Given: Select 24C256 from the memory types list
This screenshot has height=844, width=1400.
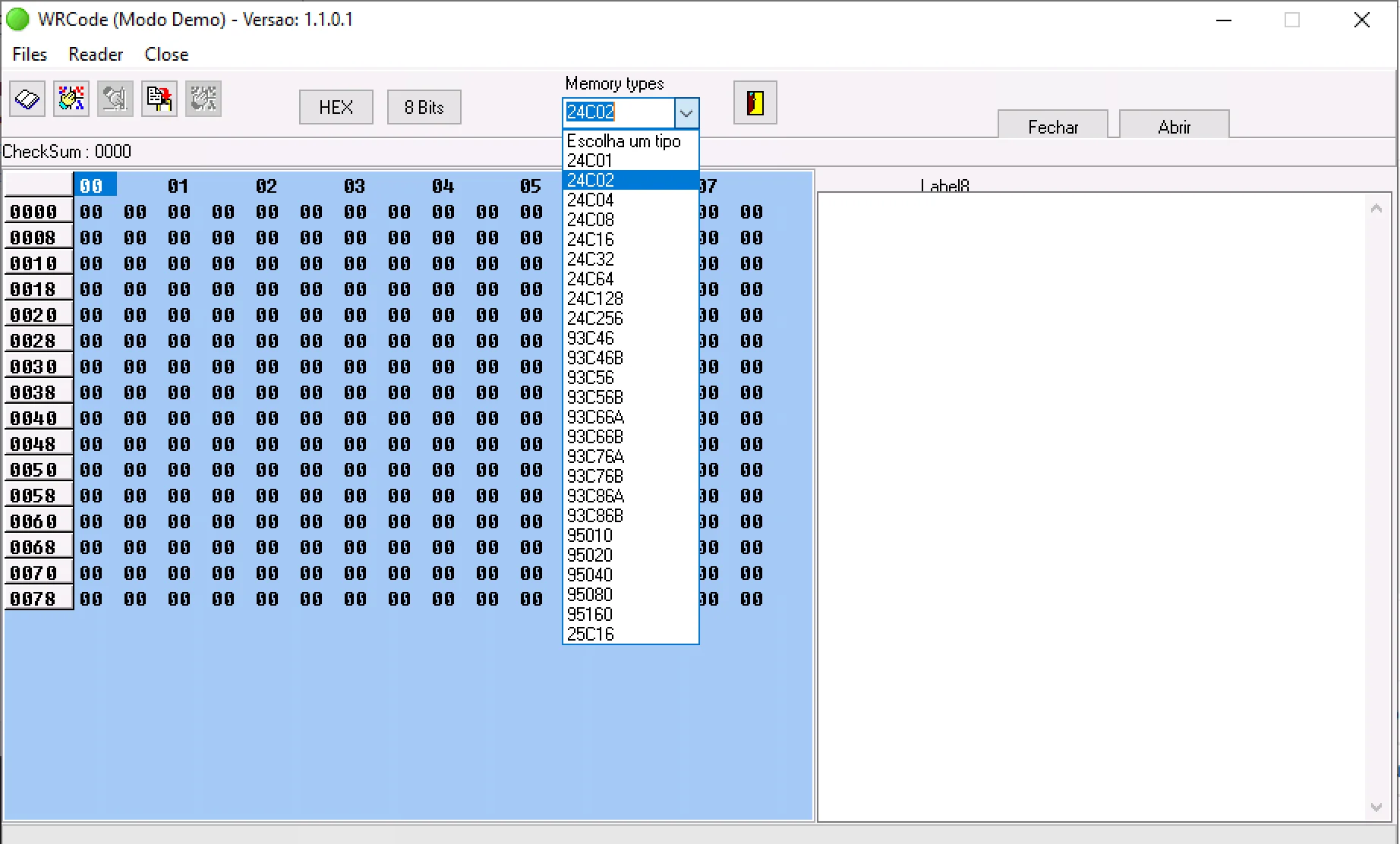Looking at the screenshot, I should point(594,319).
